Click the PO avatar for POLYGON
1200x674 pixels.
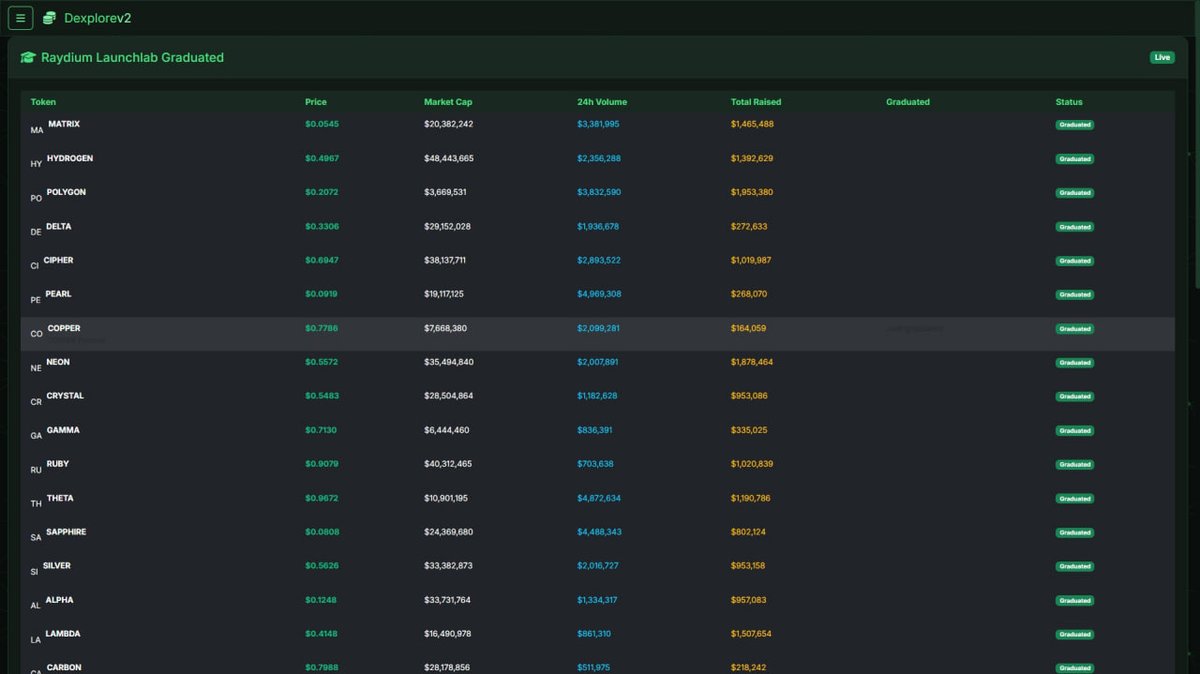(37, 198)
